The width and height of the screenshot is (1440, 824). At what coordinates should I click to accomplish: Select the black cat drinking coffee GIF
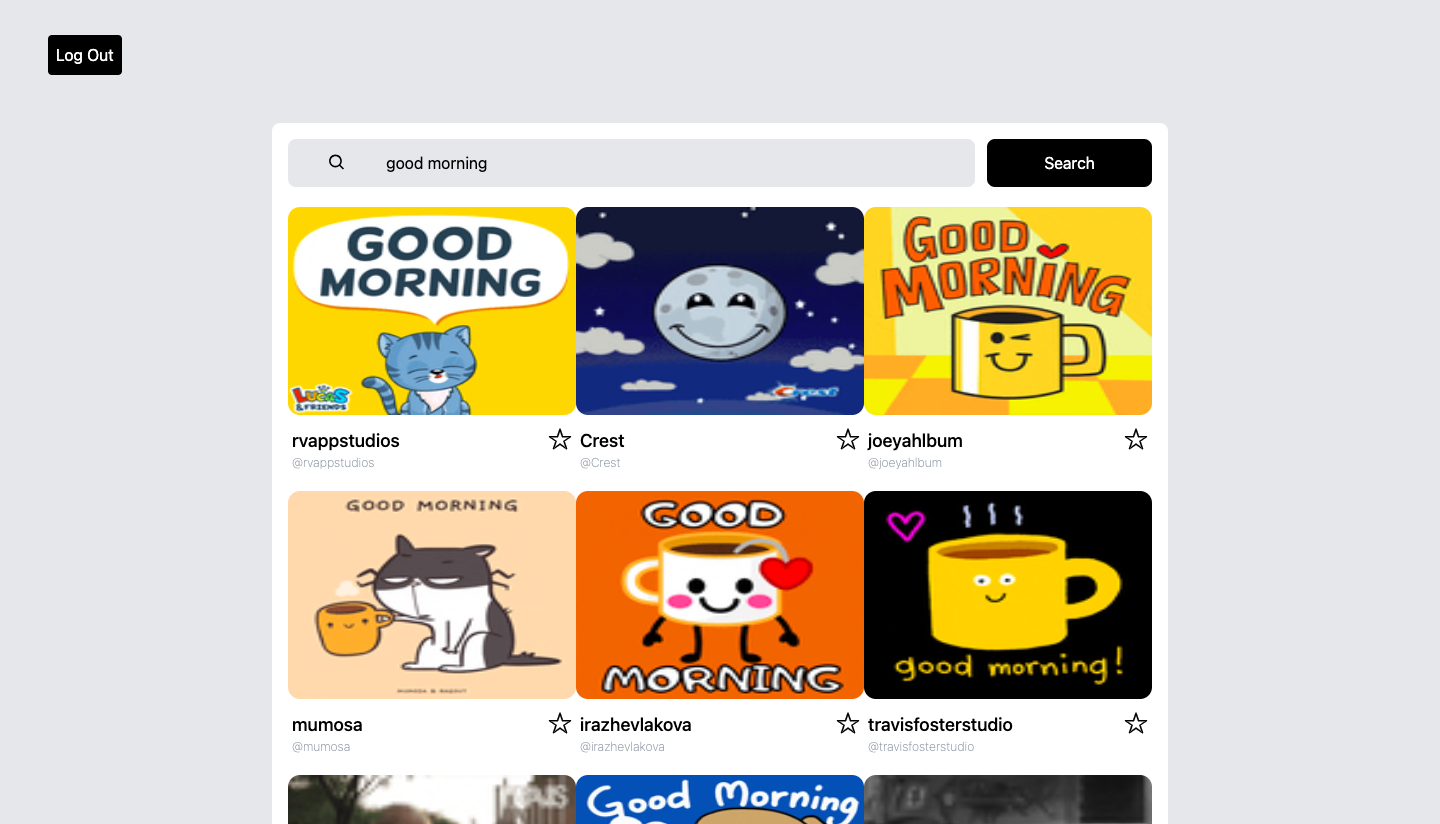431,594
